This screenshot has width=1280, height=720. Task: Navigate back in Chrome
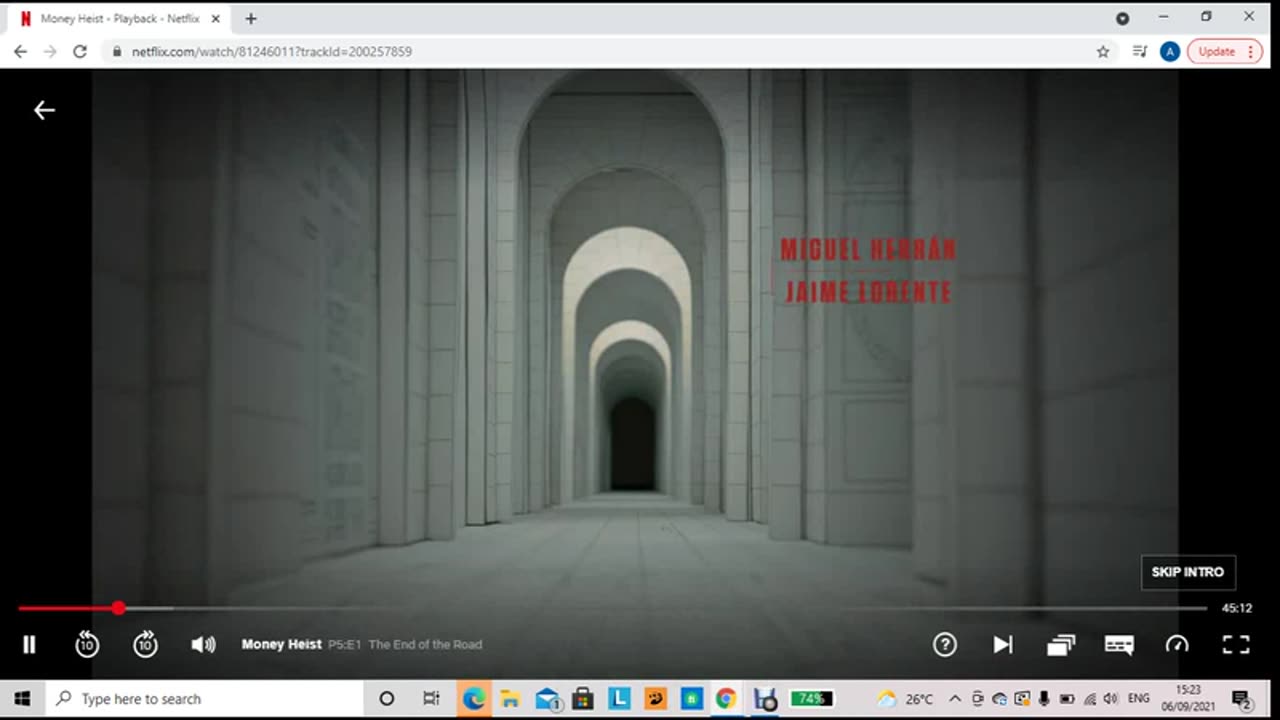[21, 51]
